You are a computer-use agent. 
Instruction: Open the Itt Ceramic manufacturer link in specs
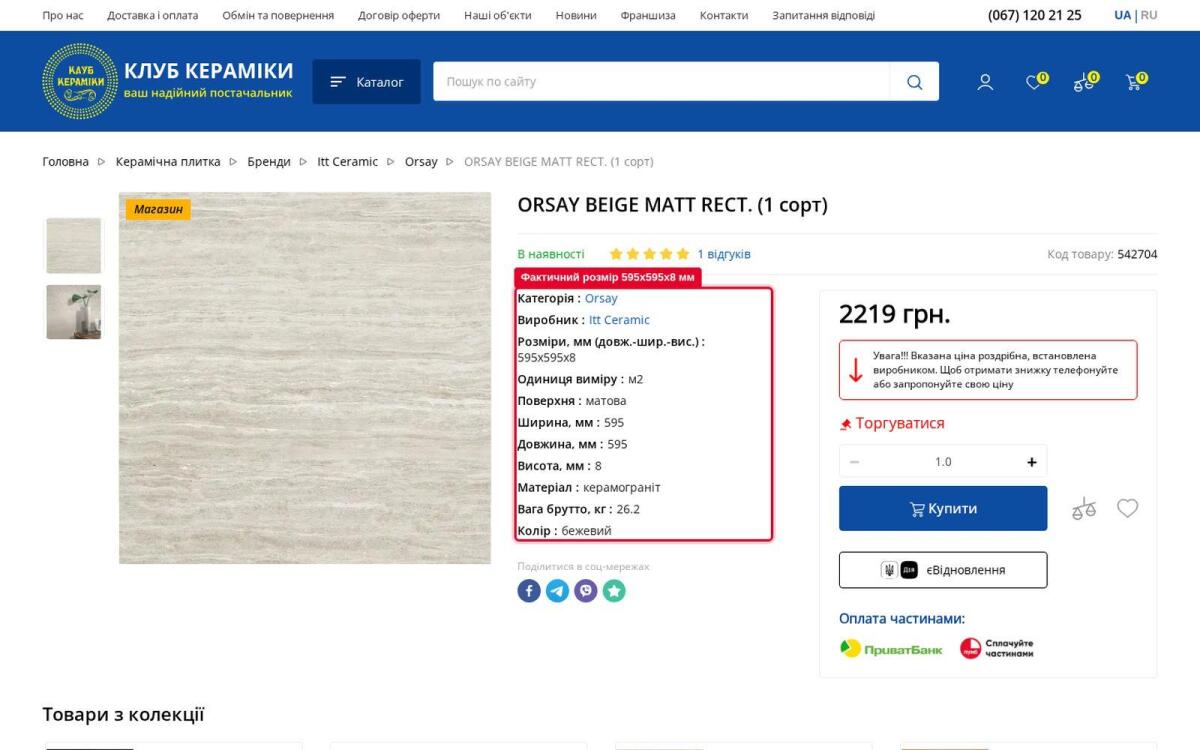point(619,320)
